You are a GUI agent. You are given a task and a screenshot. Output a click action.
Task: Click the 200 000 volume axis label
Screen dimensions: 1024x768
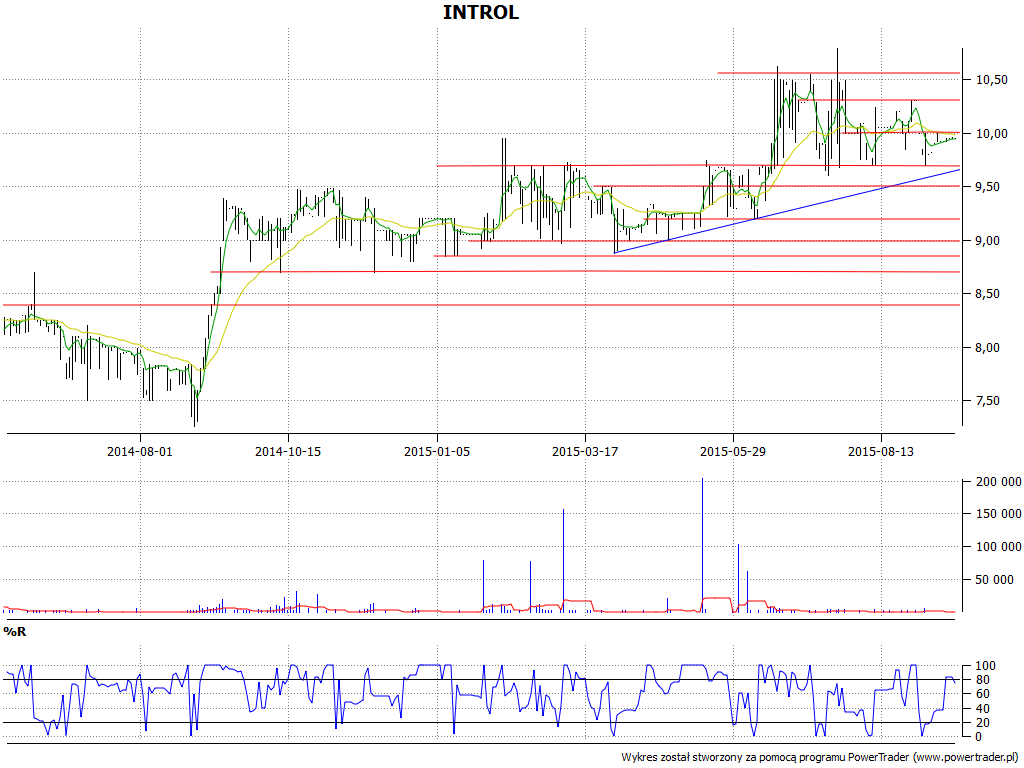999,482
